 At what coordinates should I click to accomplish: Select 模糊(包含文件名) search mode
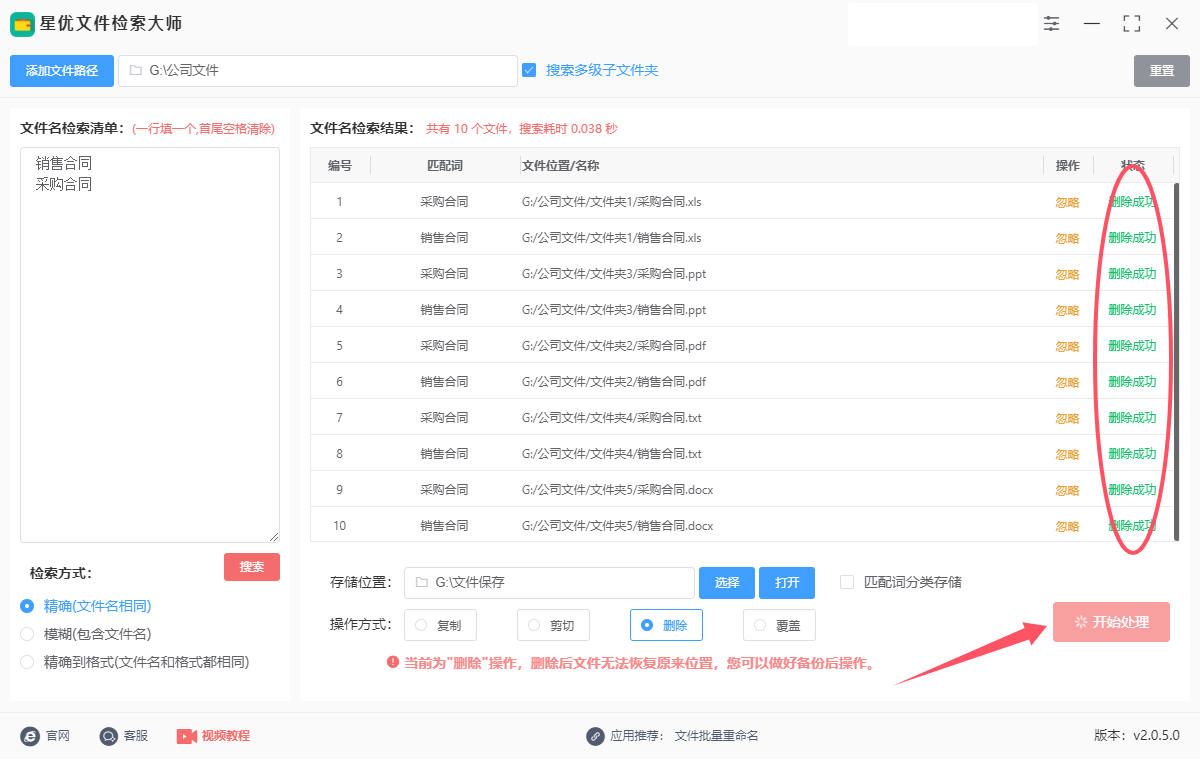coord(27,634)
